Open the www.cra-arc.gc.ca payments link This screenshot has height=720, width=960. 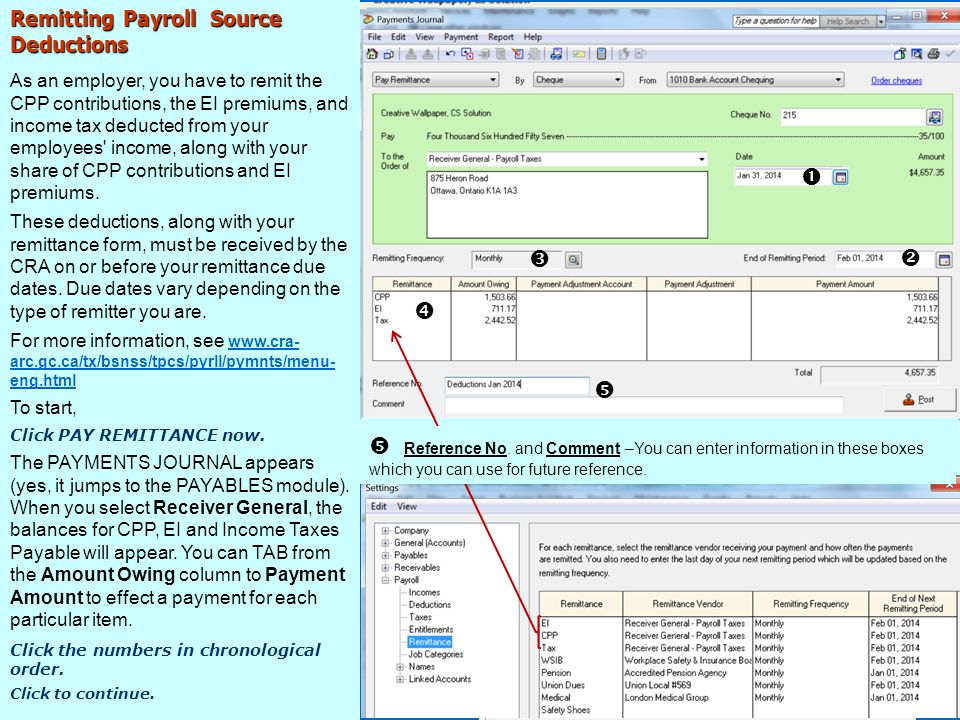click(x=173, y=361)
